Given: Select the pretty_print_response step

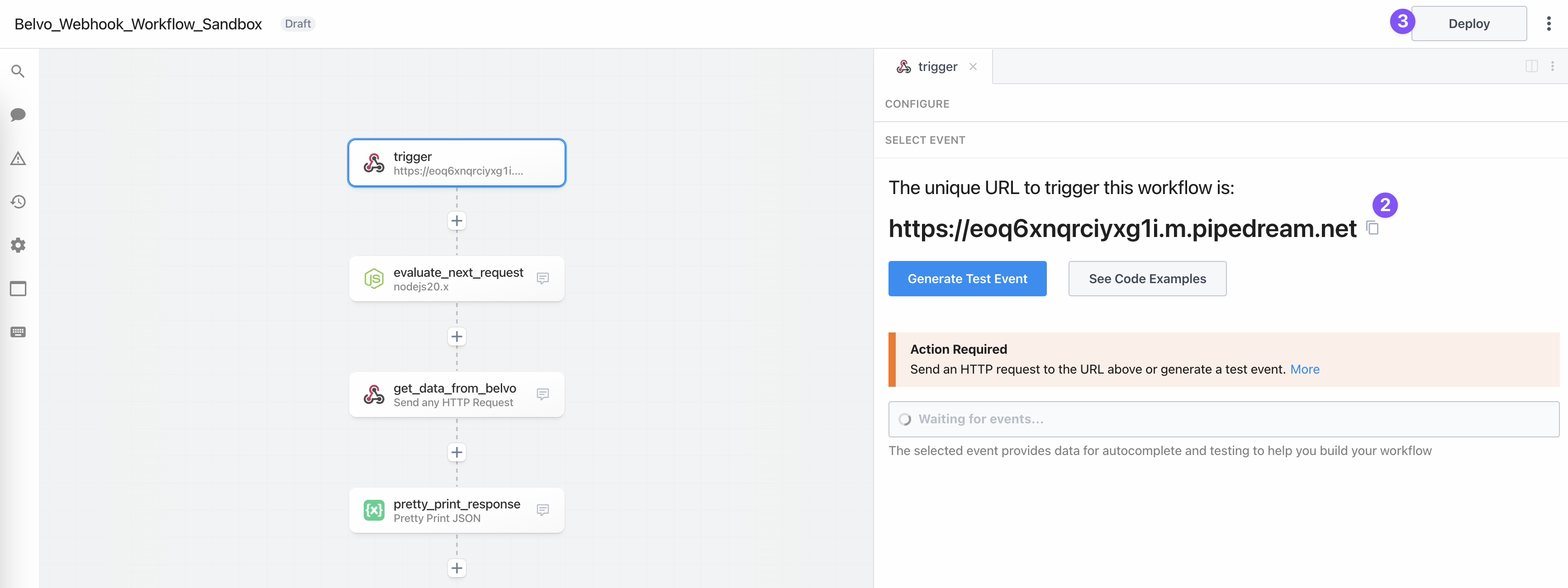Looking at the screenshot, I should (x=456, y=510).
